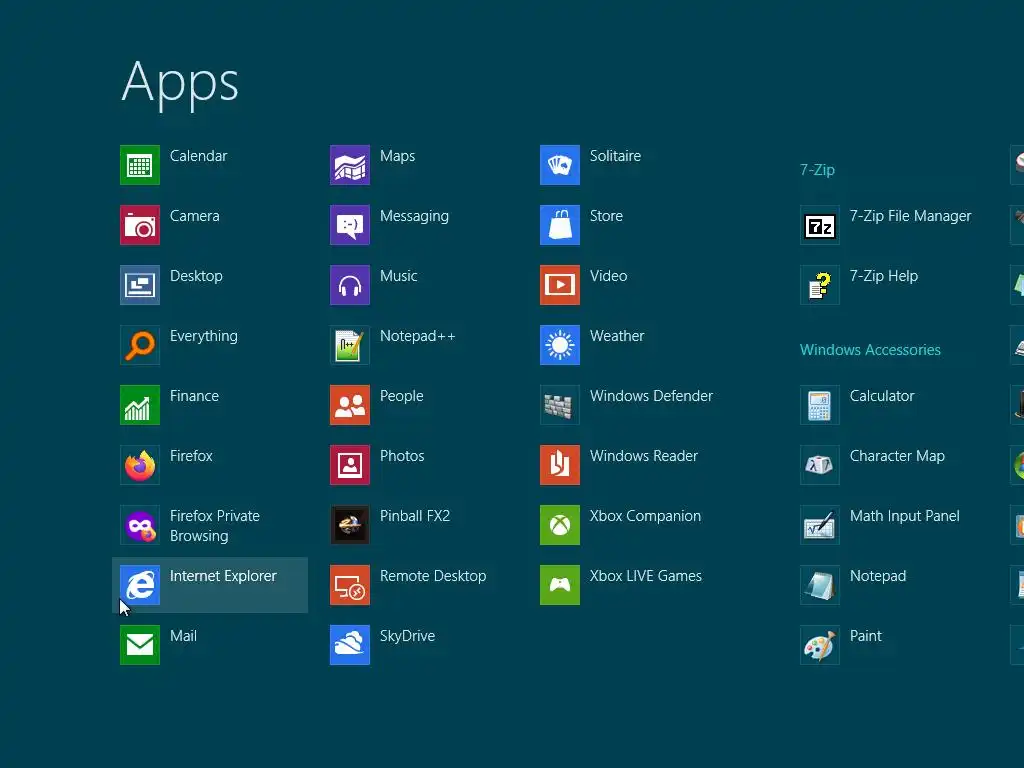Open the SkyDrive cloud icon
Screen dimensions: 1024x768
click(x=350, y=645)
